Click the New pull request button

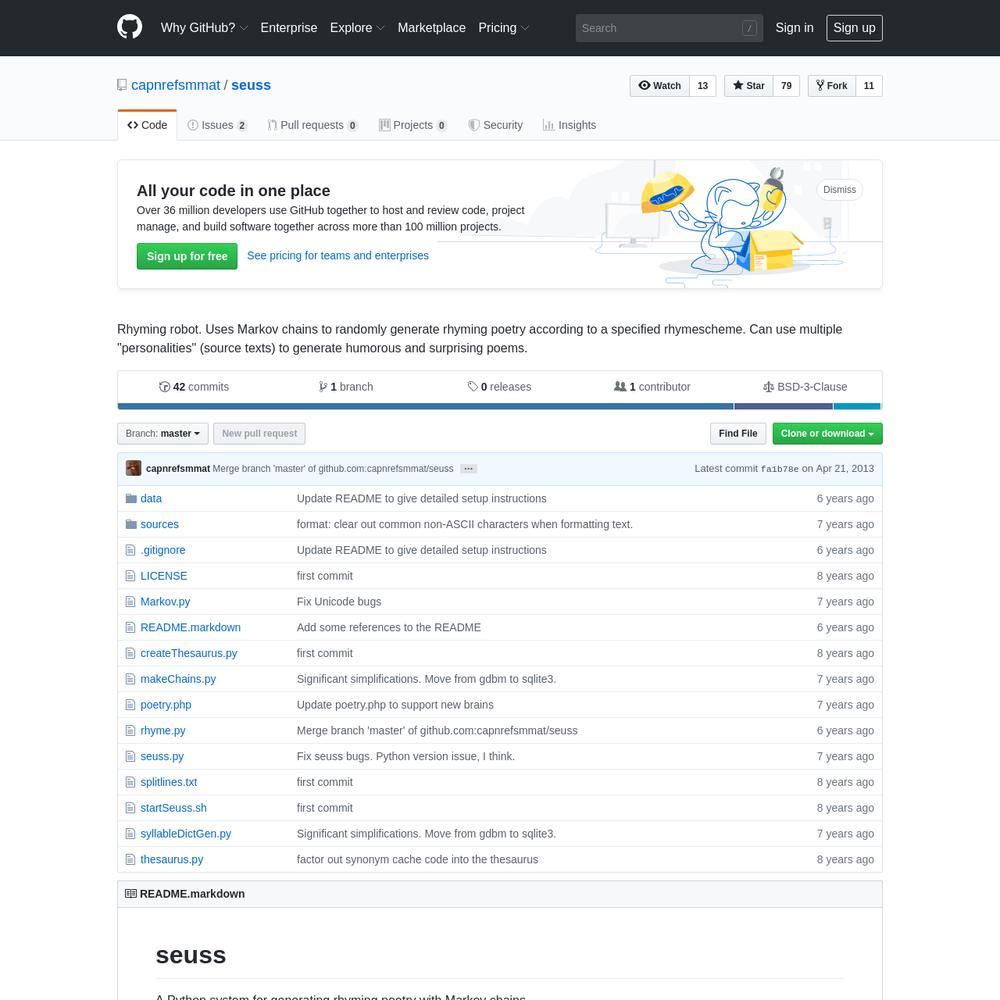coord(260,434)
